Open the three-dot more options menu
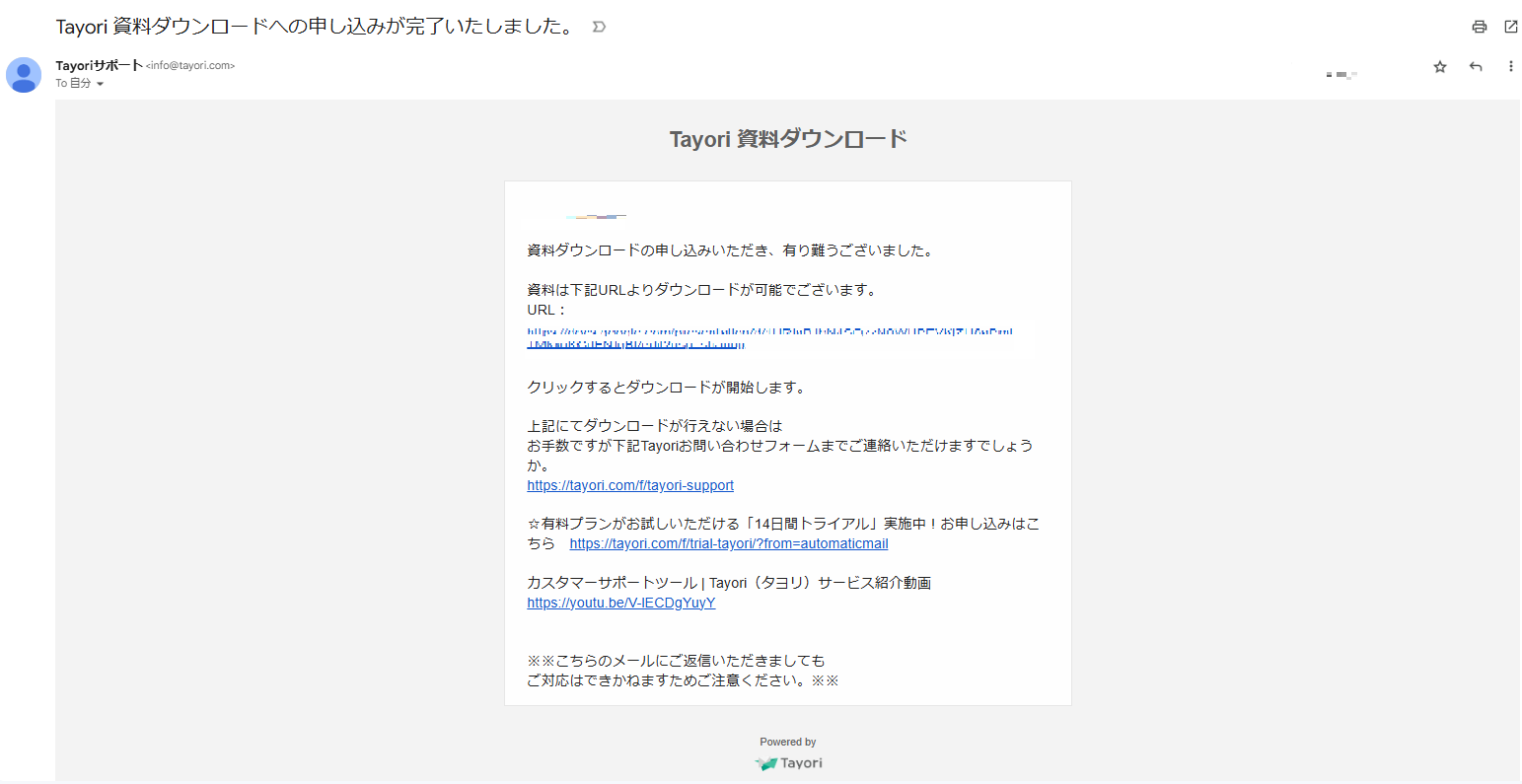The height and width of the screenshot is (784, 1522). (1510, 66)
